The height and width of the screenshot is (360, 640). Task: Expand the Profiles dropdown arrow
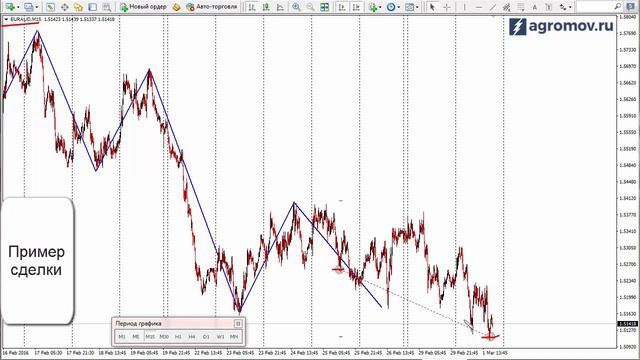coord(37,7)
